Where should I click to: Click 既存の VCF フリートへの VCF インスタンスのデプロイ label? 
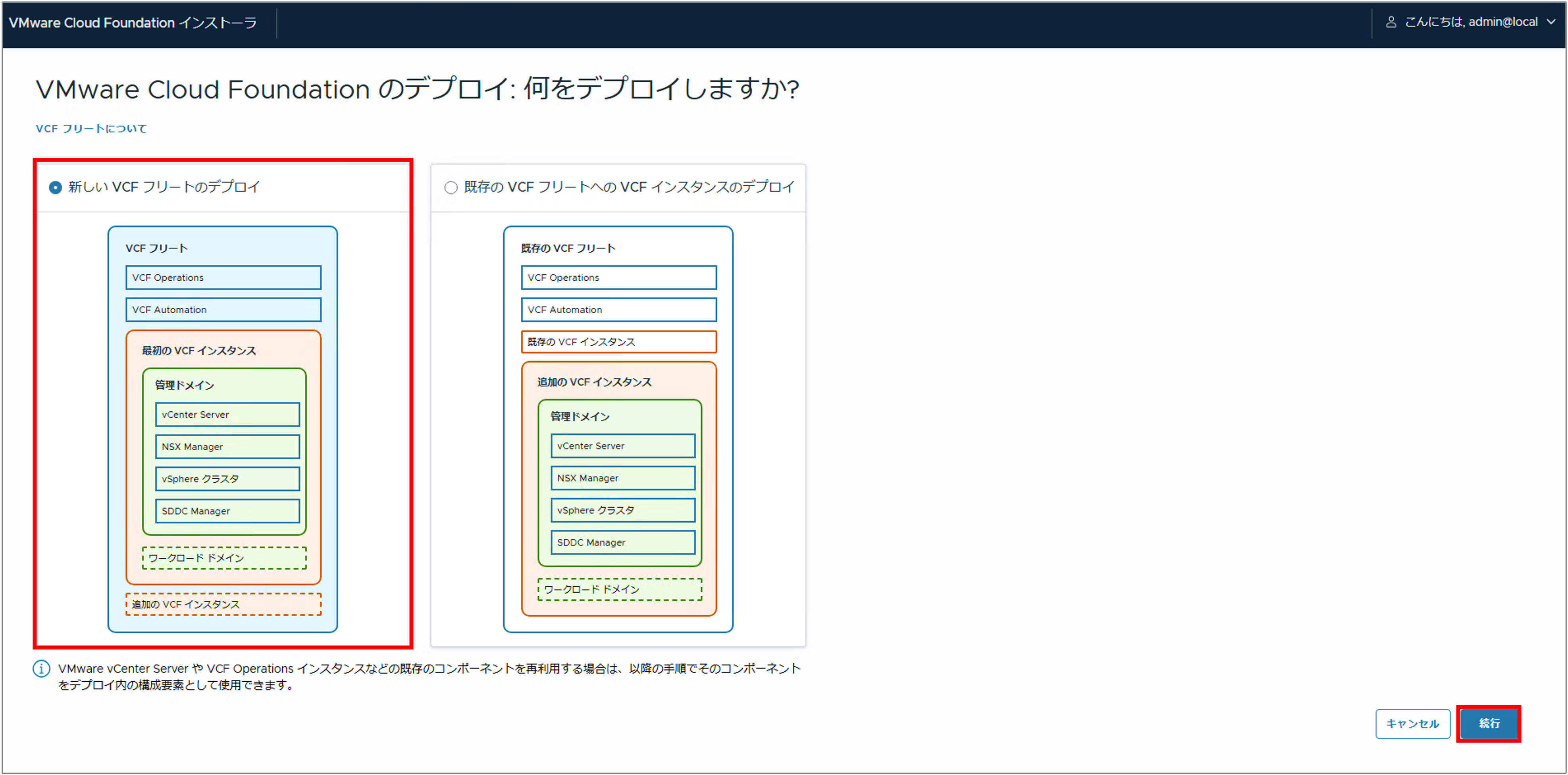pyautogui.click(x=630, y=187)
